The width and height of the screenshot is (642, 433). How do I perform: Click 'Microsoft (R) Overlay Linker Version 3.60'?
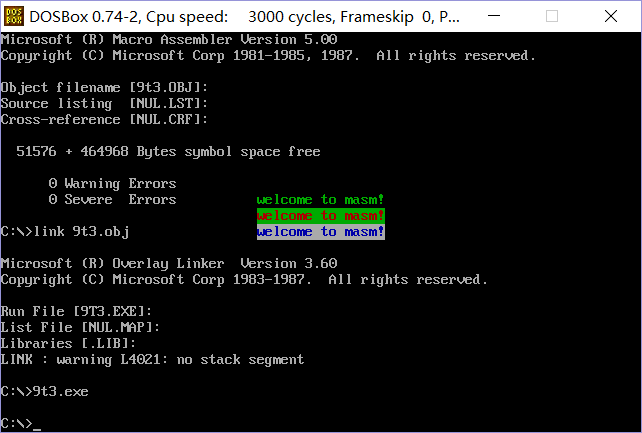tap(169, 264)
